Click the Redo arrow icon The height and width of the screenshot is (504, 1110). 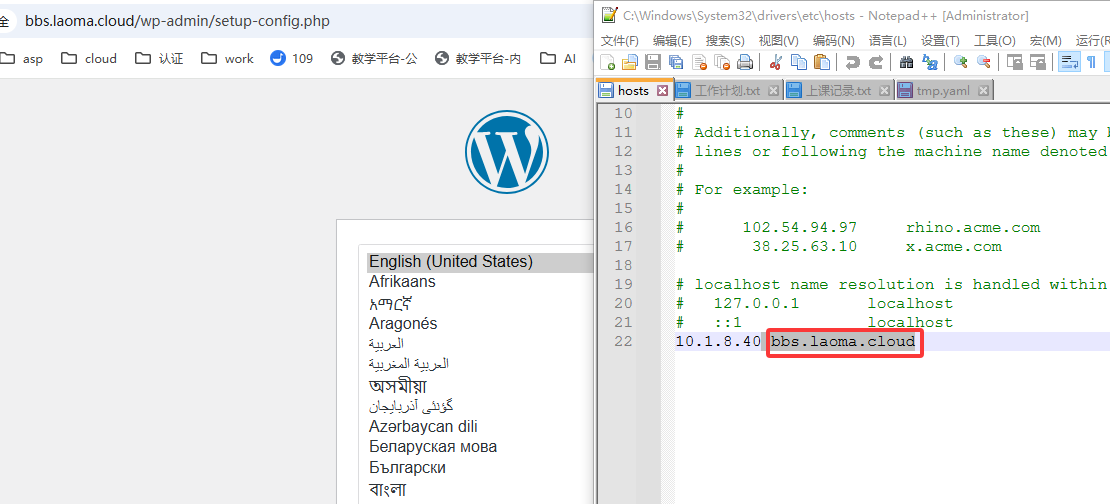pyautogui.click(x=876, y=62)
